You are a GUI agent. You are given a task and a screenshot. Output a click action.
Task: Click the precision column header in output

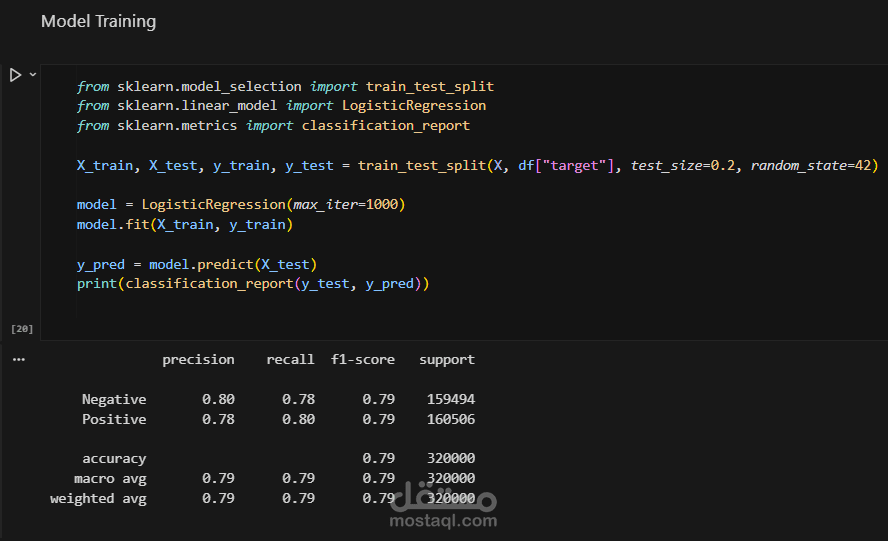(198, 359)
